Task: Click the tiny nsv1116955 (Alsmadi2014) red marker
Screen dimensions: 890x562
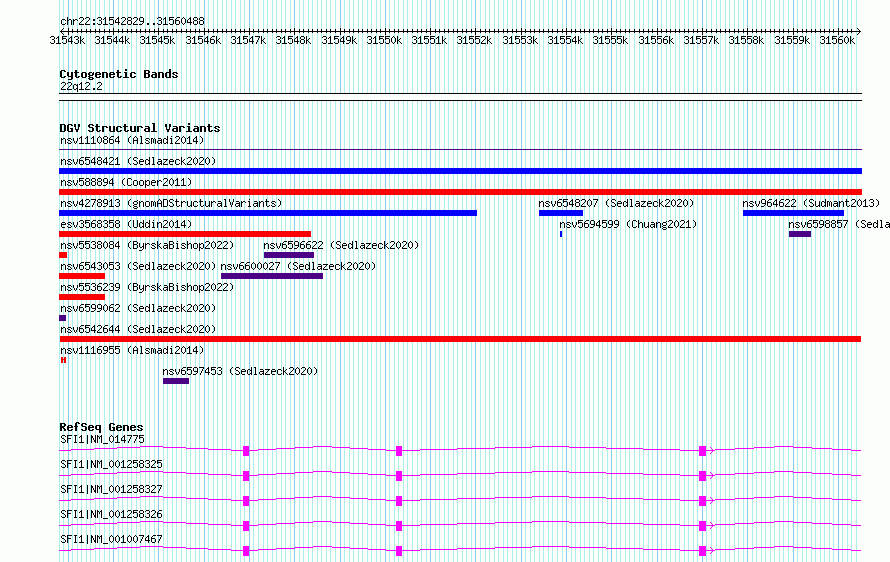Action: pyautogui.click(x=64, y=360)
